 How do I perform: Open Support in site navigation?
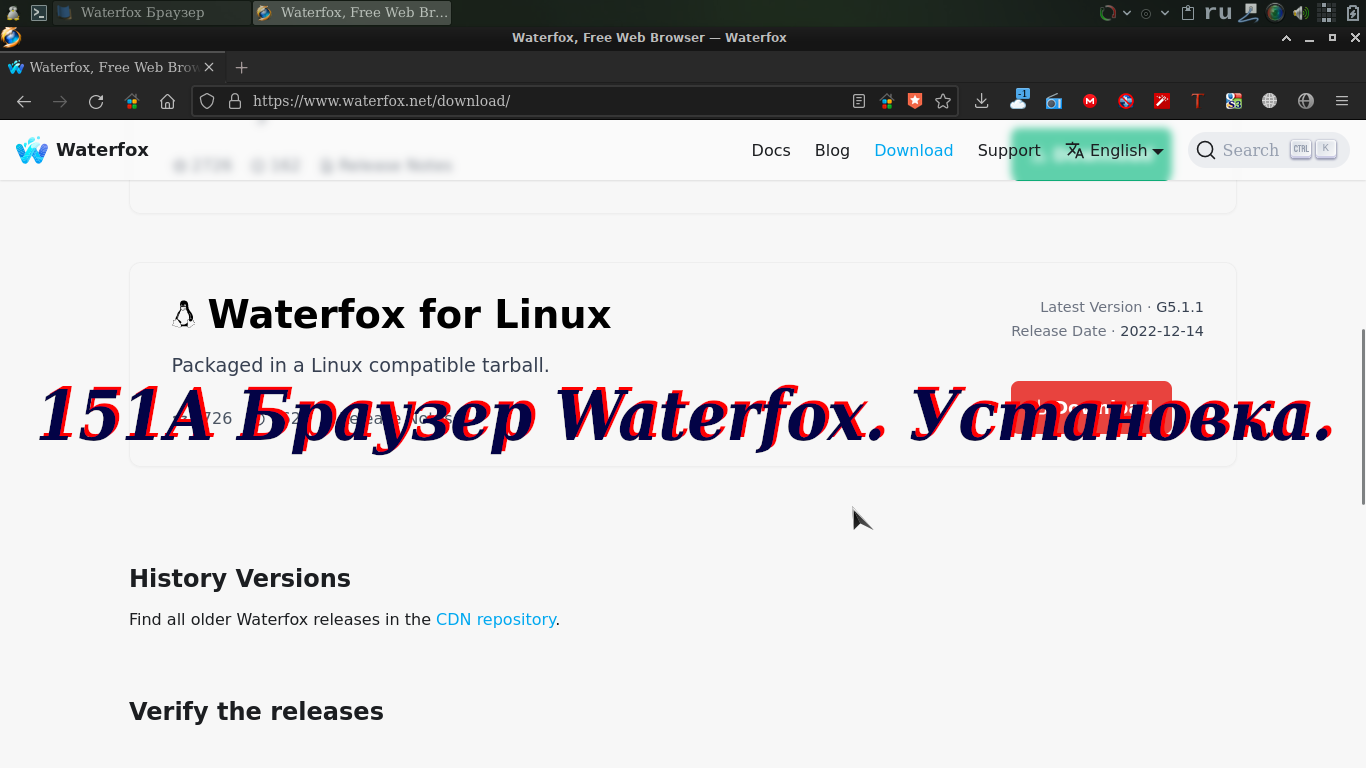(1009, 150)
